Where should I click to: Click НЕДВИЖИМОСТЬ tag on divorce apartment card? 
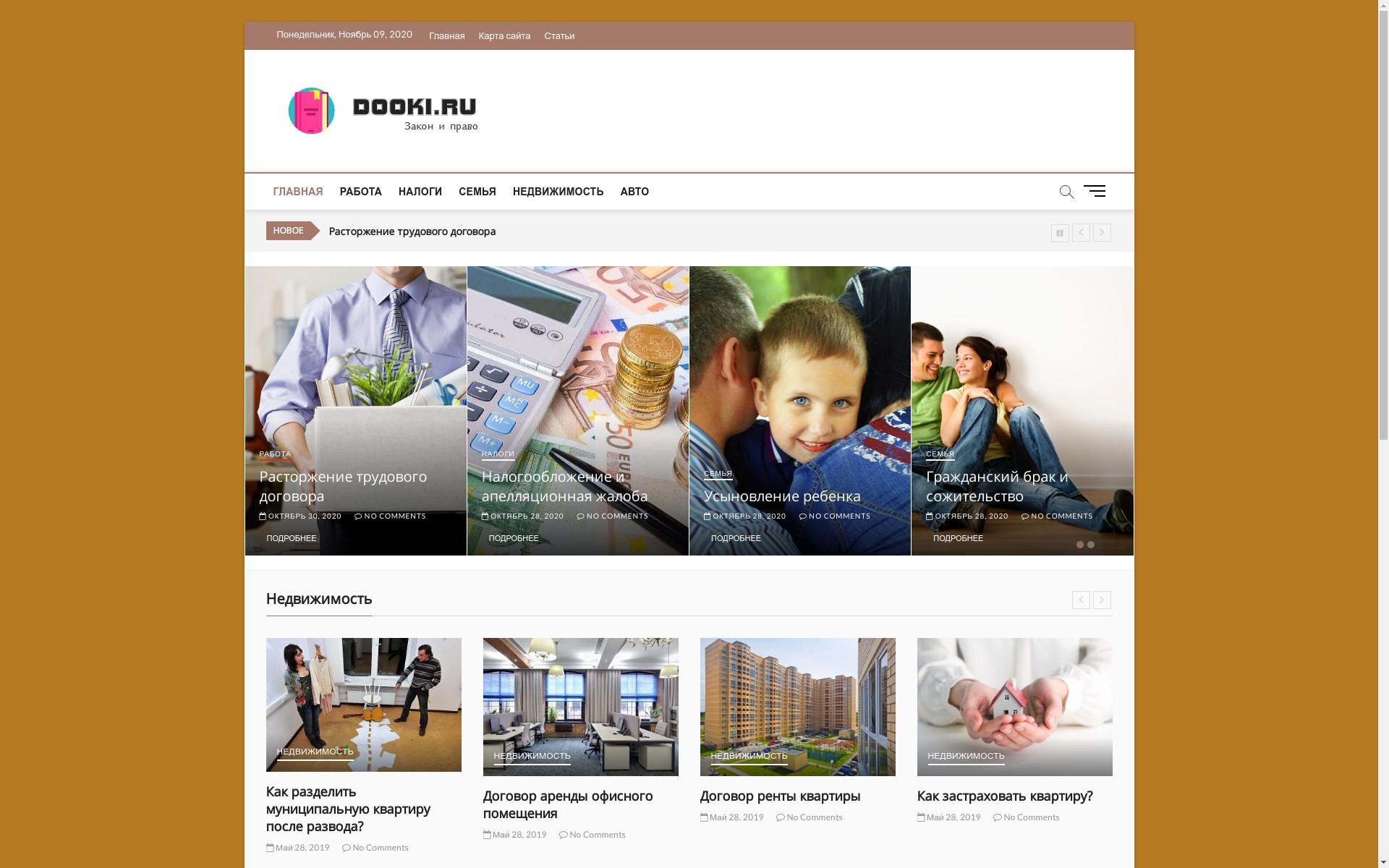coord(315,752)
